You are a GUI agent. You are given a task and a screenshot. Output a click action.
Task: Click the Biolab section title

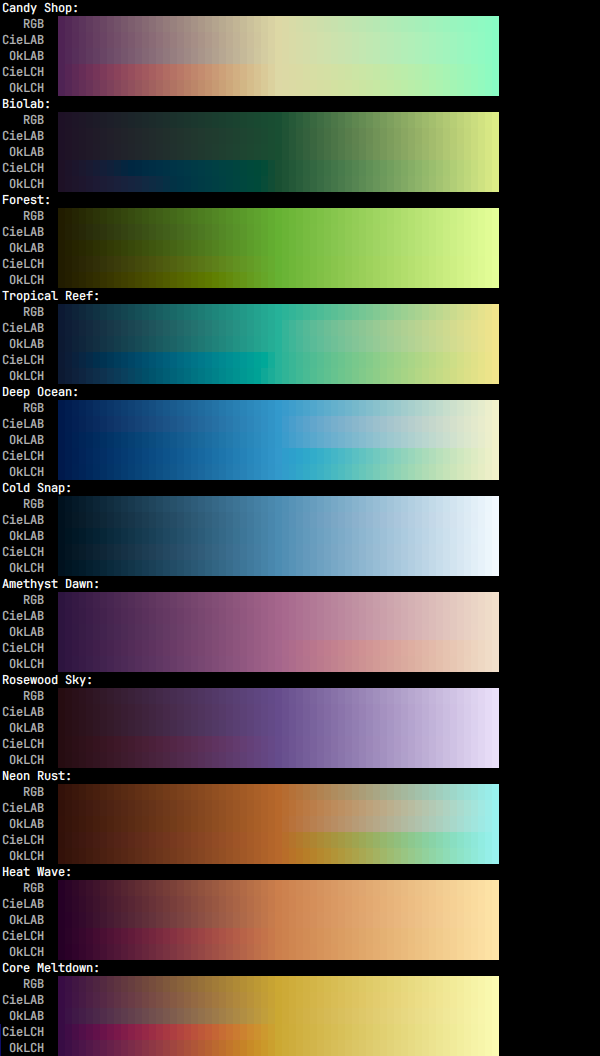[x=26, y=104]
